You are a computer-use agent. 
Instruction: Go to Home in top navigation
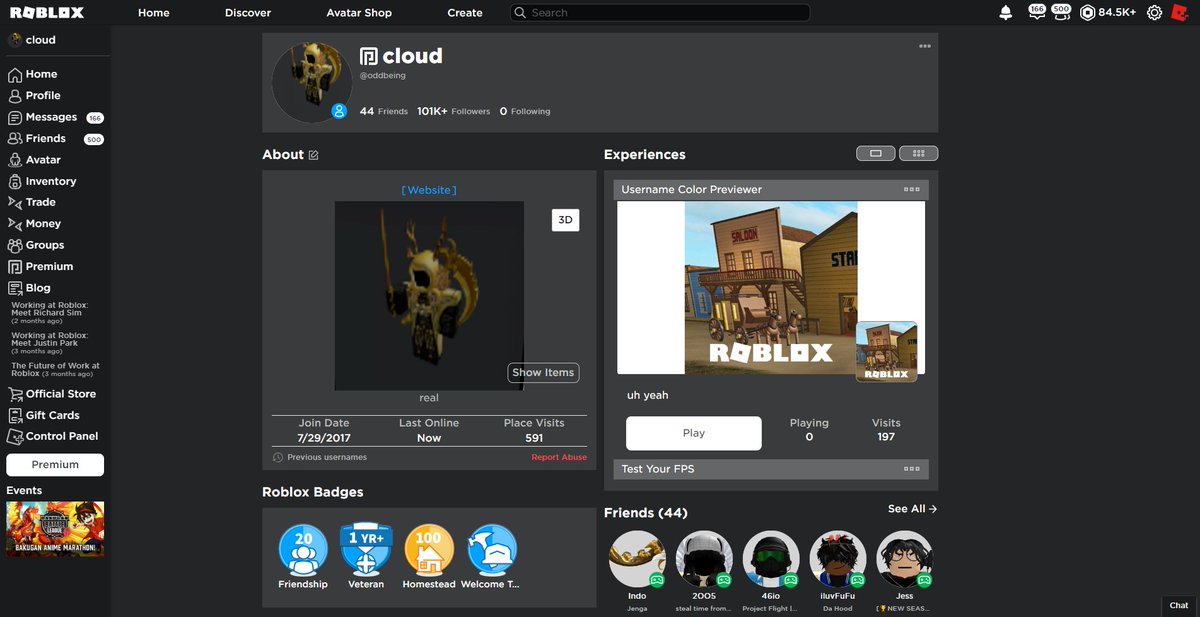click(x=154, y=13)
